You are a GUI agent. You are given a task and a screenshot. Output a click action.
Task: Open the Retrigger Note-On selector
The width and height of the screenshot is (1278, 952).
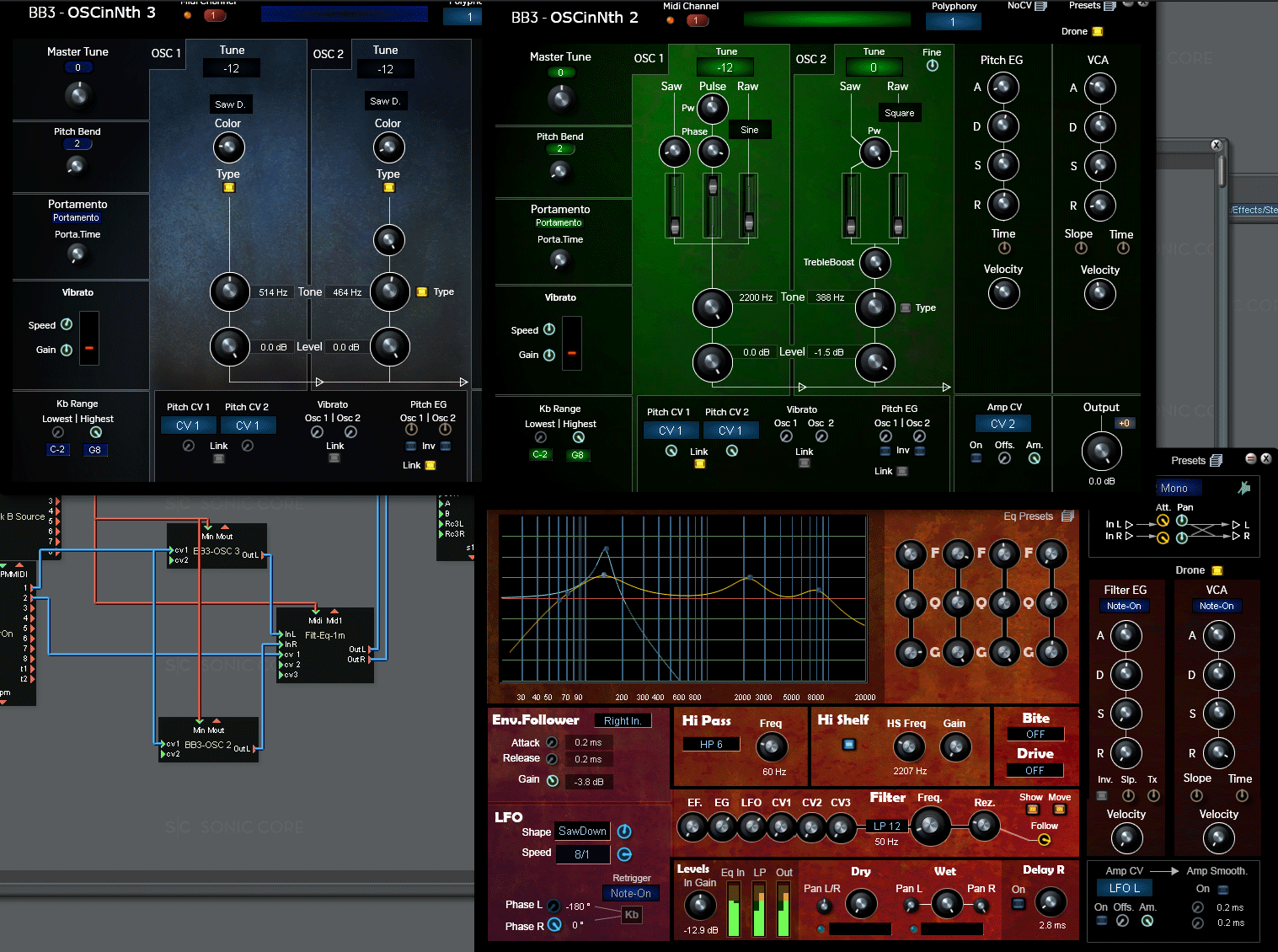click(631, 893)
